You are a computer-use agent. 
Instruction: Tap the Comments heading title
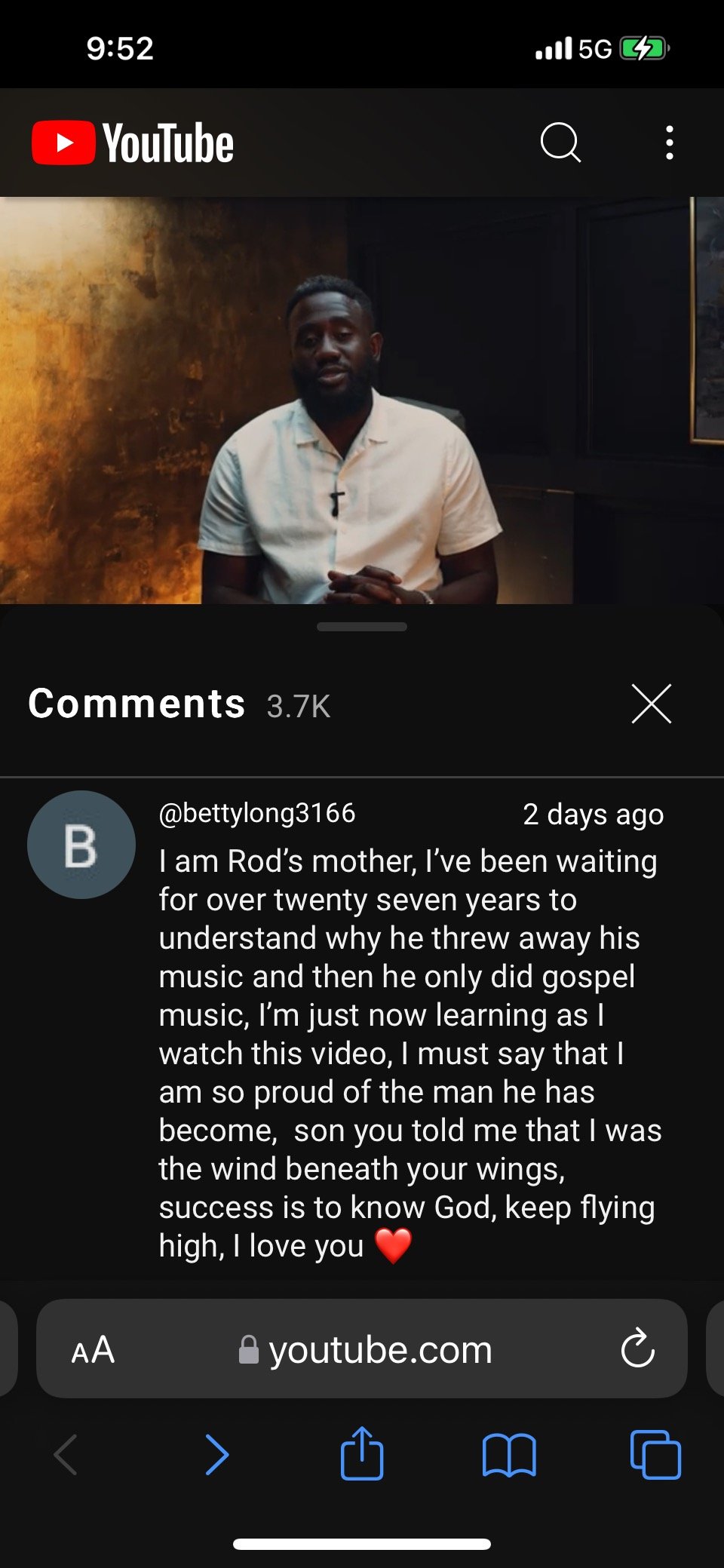pyautogui.click(x=137, y=704)
